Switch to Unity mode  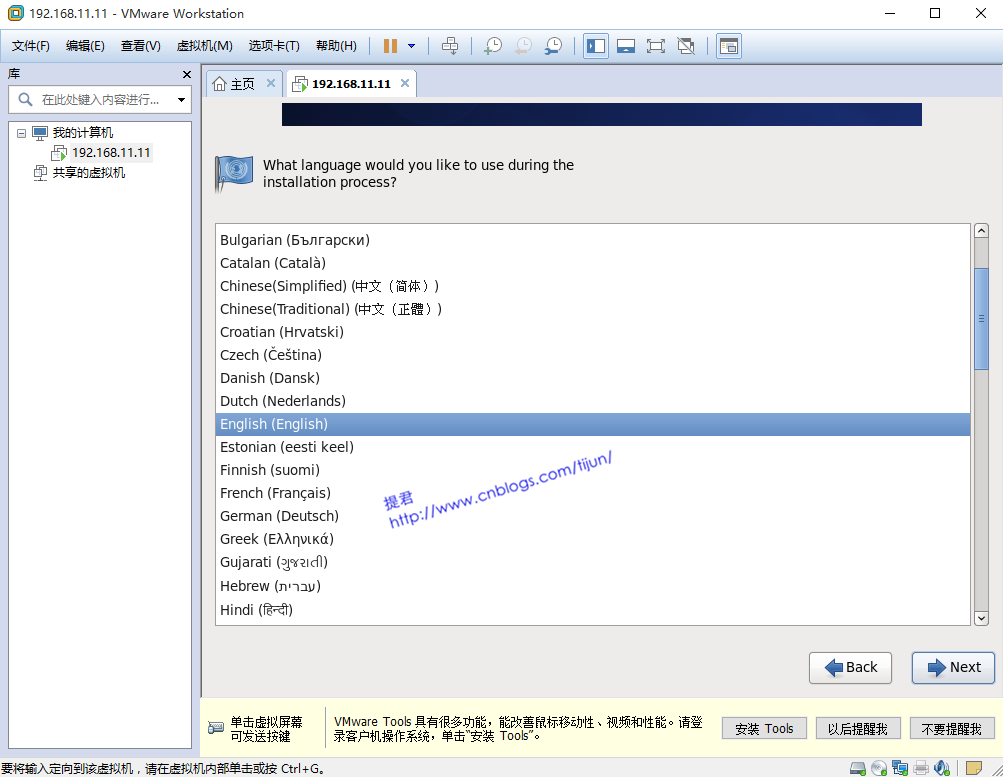(x=686, y=46)
